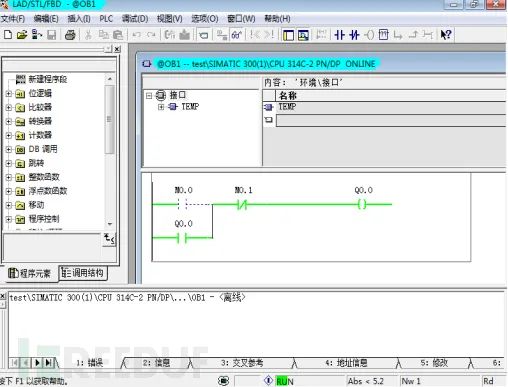This screenshot has height=387, width=508.
Task: Click the Close branch toolbar icon
Action: click(x=413, y=35)
